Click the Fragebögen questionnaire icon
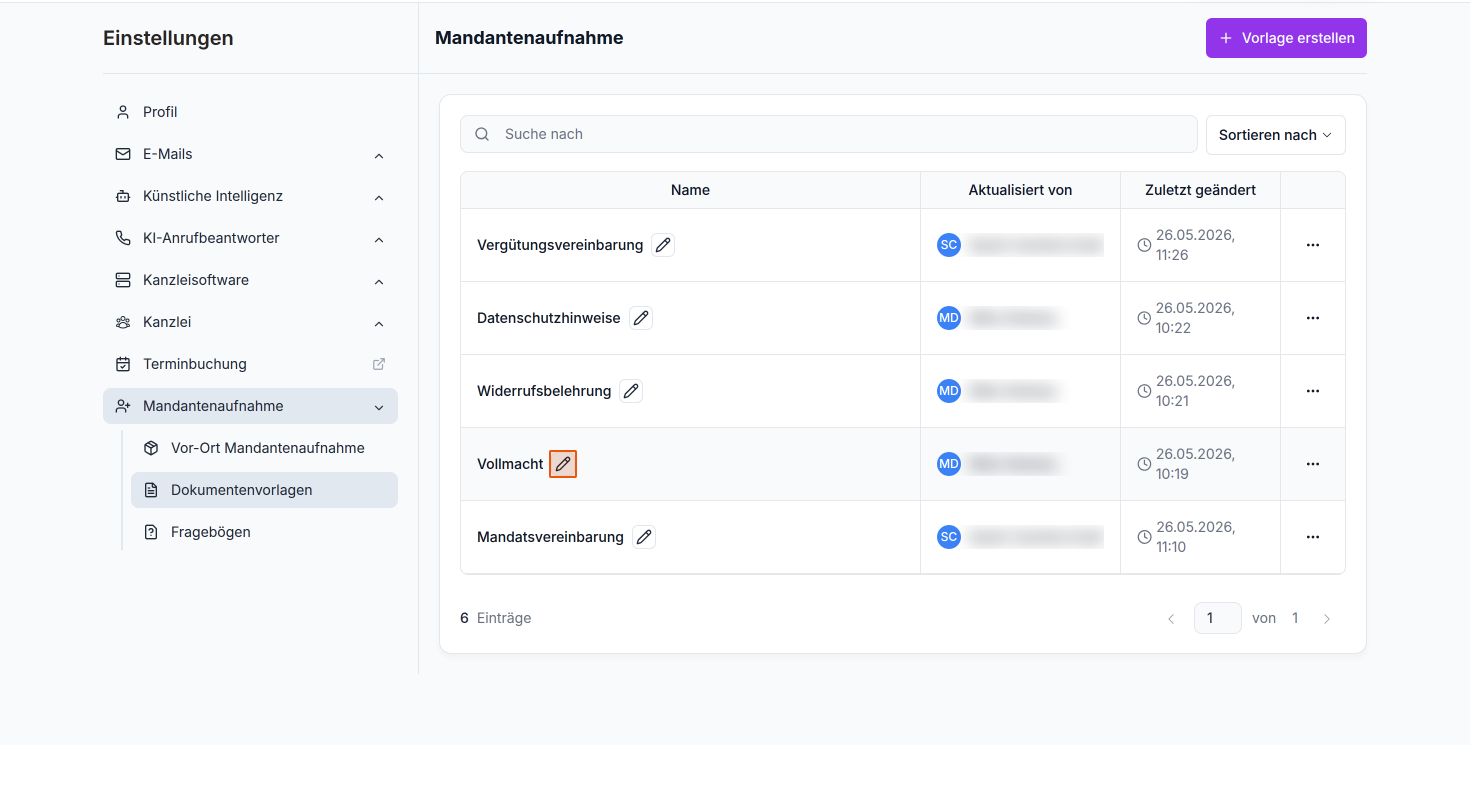The height and width of the screenshot is (802, 1470). pos(151,532)
